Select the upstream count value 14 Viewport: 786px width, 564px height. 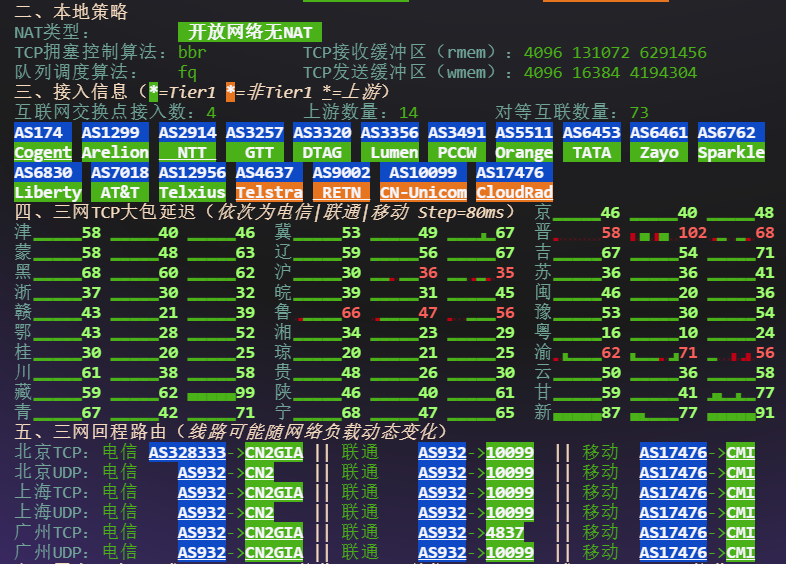pyautogui.click(x=409, y=112)
